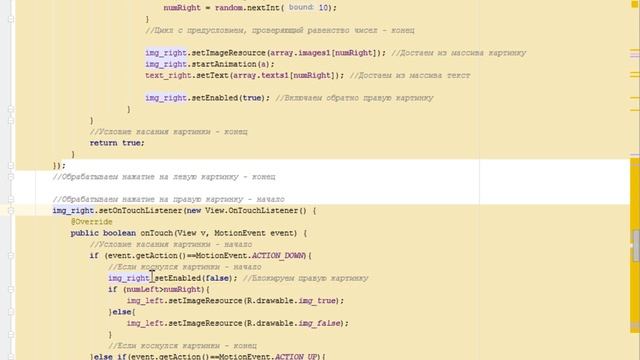Toggle fold marker on 'Обрабатываем нажатие на левую картинку - конец' comment
The width and height of the screenshot is (640, 360).
click(x=11, y=177)
